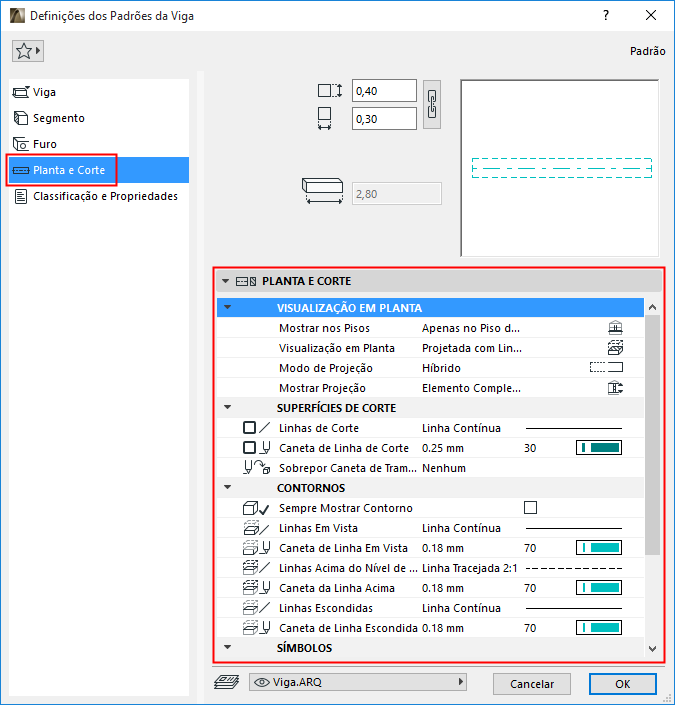Screen dimensions: 675x705
Task: Open Visualização em Planta options icon
Action: (x=615, y=348)
